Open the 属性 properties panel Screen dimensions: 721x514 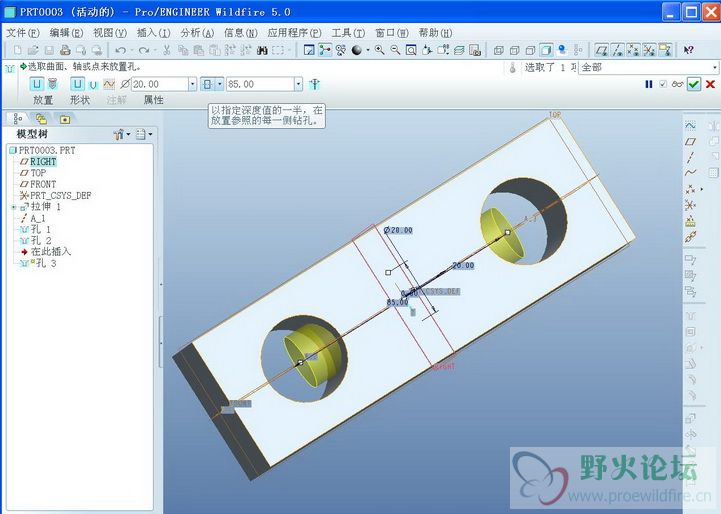click(x=154, y=100)
